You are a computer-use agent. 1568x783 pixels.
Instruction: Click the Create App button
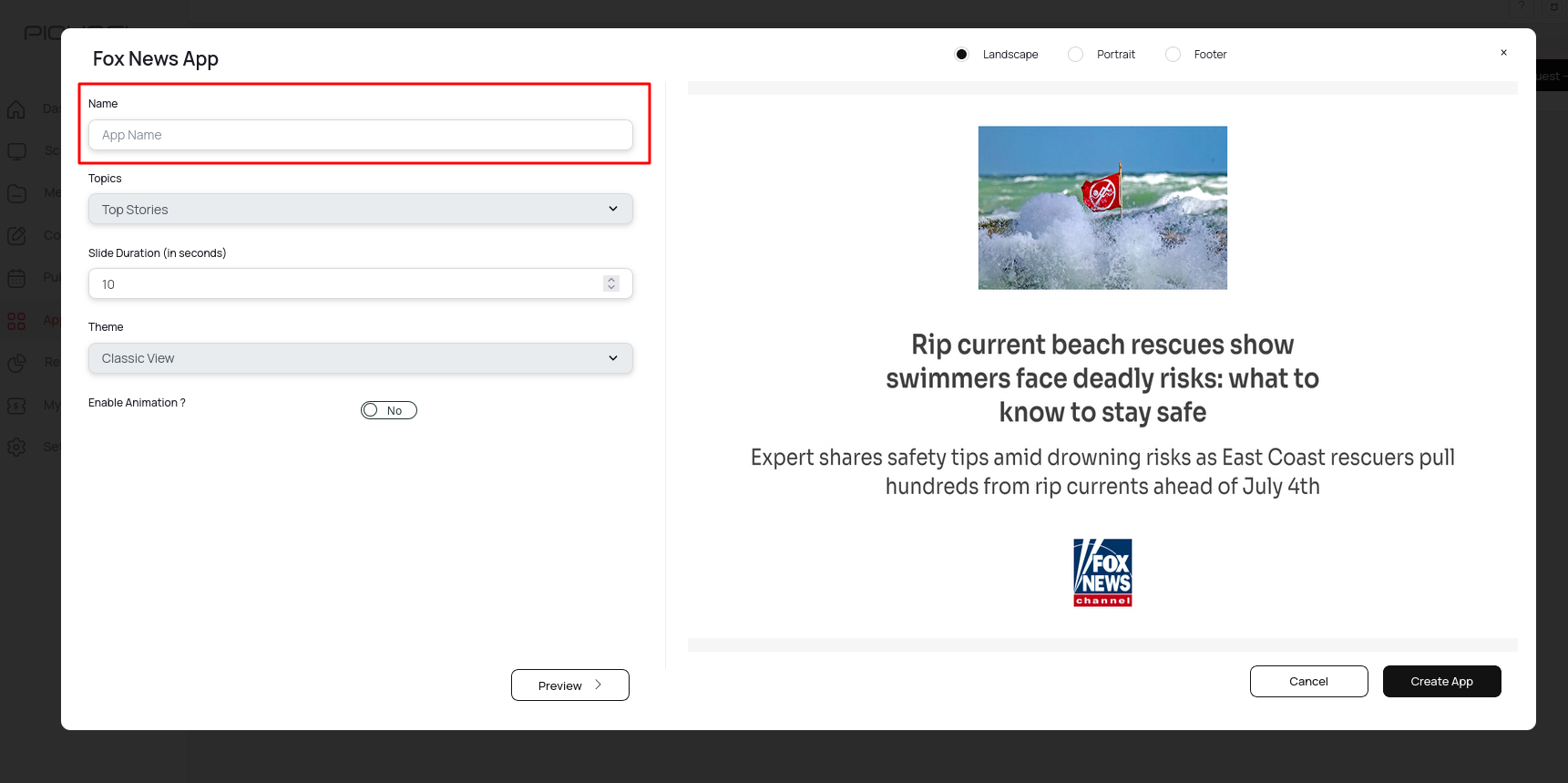point(1441,681)
